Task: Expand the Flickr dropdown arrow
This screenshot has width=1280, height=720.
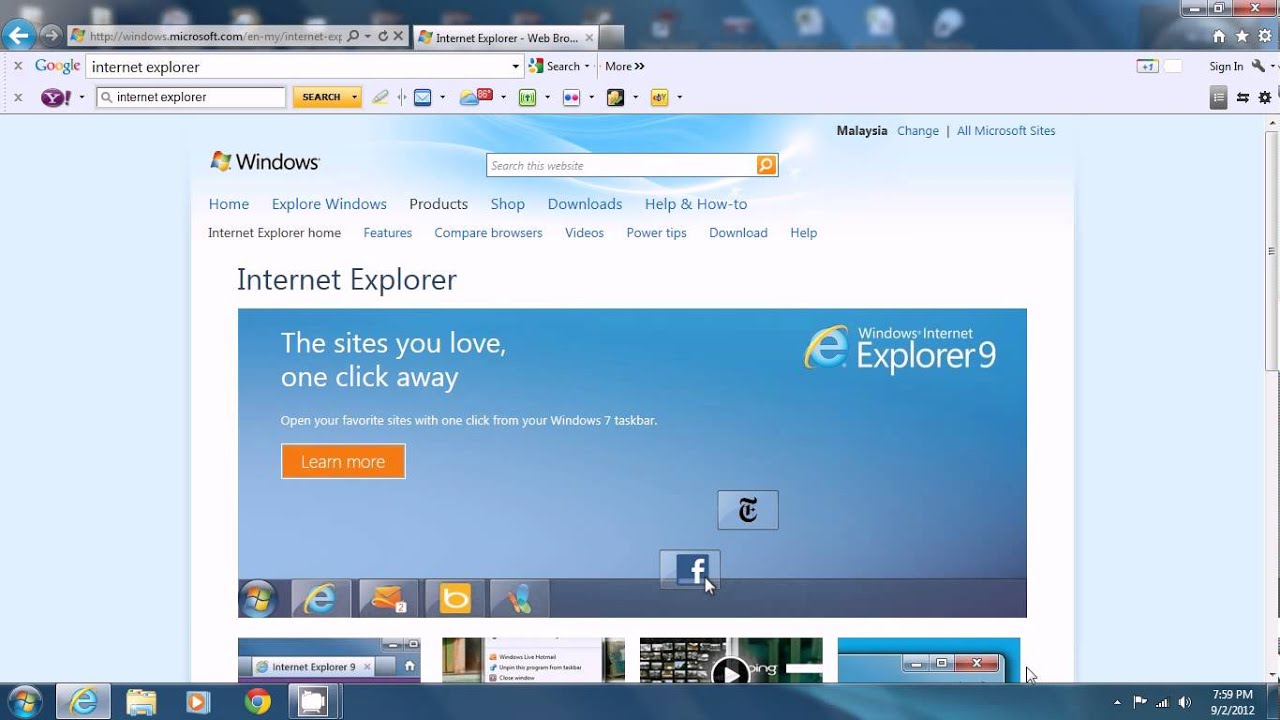Action: 591,97
